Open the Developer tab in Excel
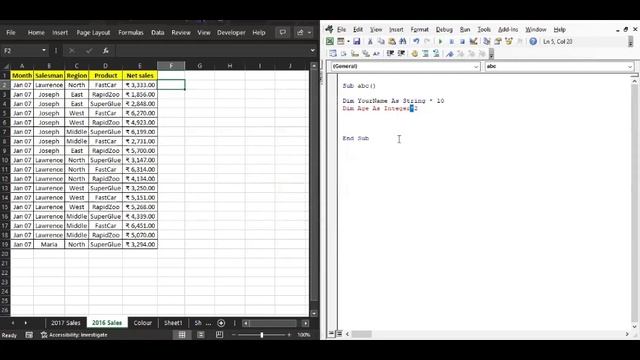640x360 pixels. (231, 33)
